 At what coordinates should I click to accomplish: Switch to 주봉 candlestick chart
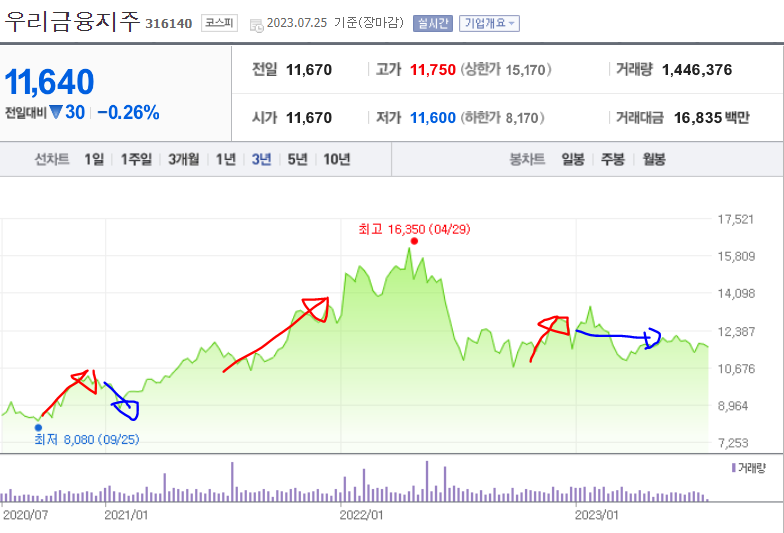pyautogui.click(x=613, y=160)
